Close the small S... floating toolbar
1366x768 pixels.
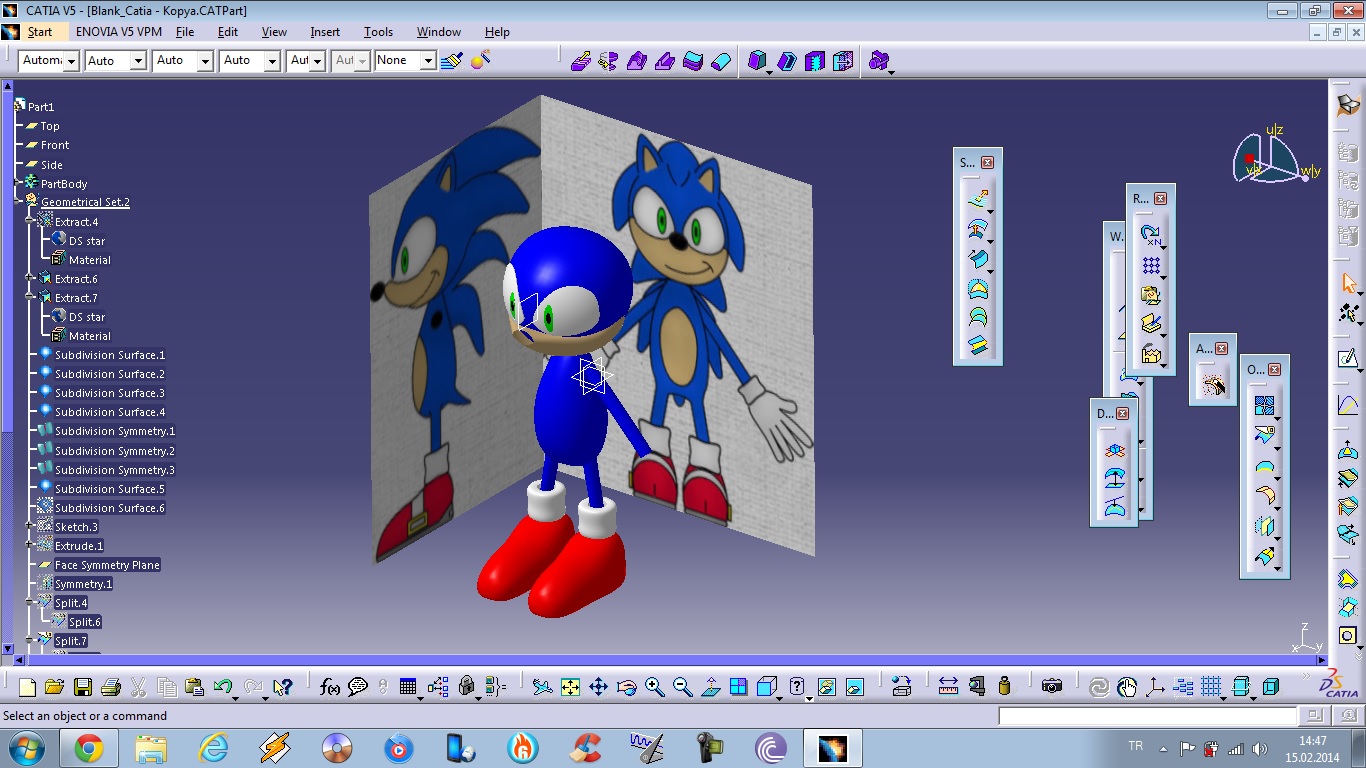click(x=987, y=162)
